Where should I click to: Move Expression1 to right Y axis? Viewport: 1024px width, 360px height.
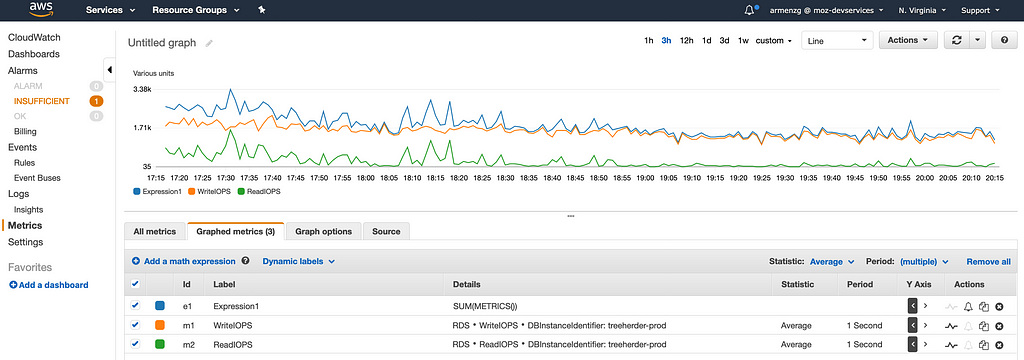click(x=925, y=306)
